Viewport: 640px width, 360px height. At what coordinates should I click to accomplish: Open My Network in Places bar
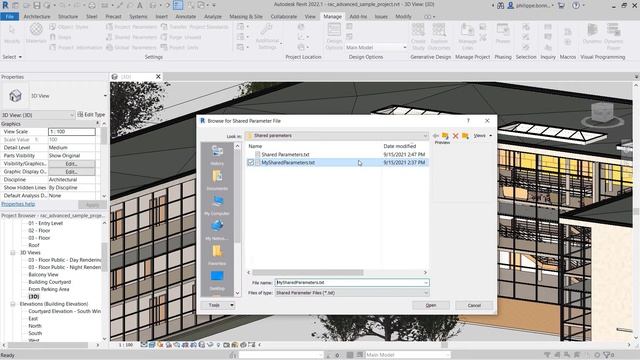[217, 230]
